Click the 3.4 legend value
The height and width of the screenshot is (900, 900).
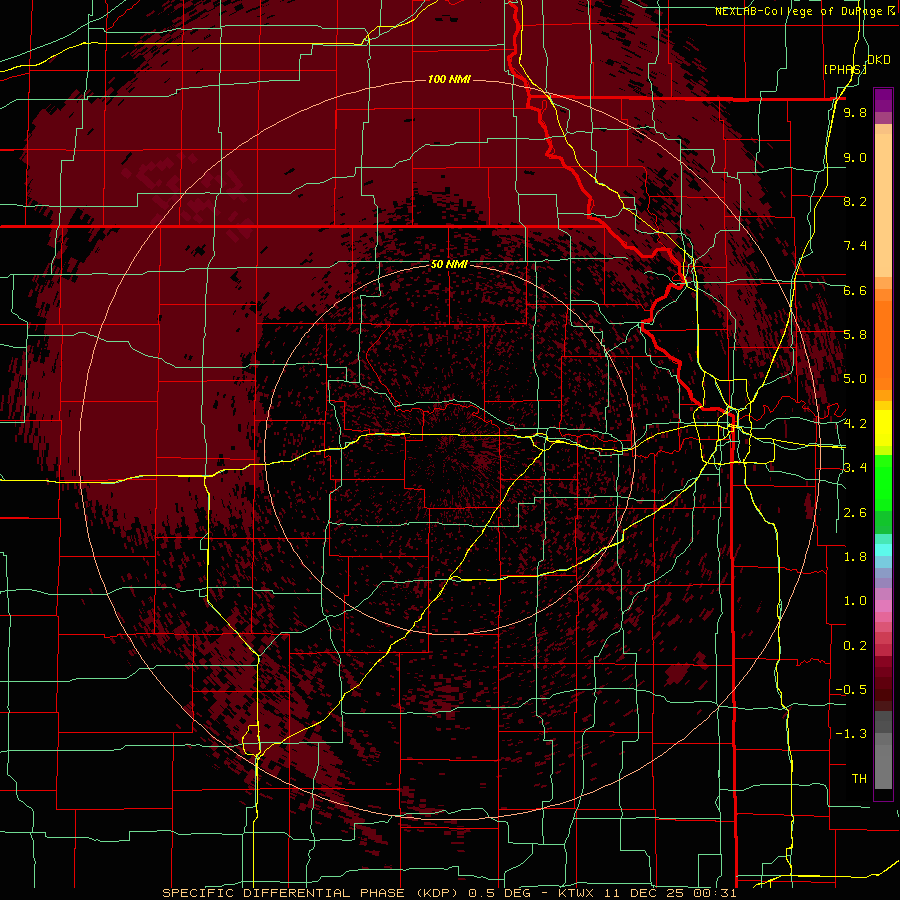coord(855,468)
